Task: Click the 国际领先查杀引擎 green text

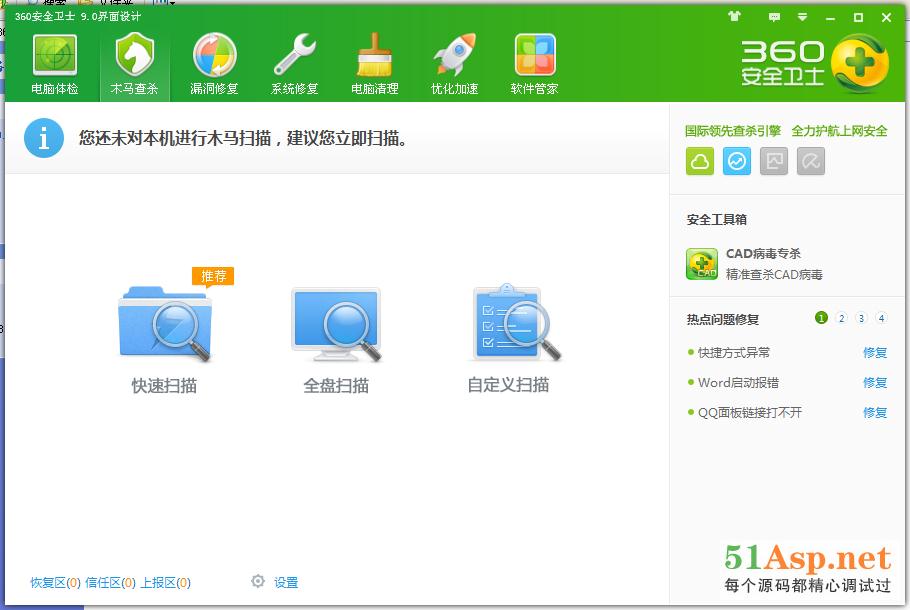Action: (732, 131)
